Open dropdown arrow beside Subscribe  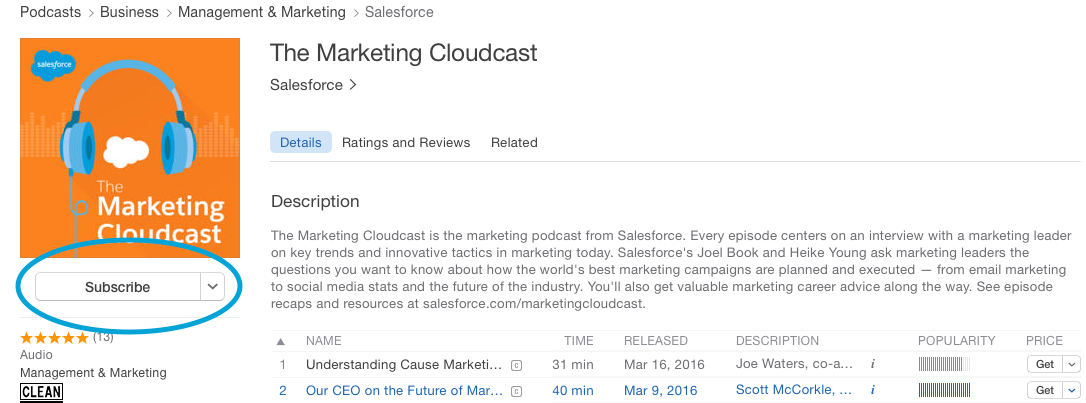(212, 287)
